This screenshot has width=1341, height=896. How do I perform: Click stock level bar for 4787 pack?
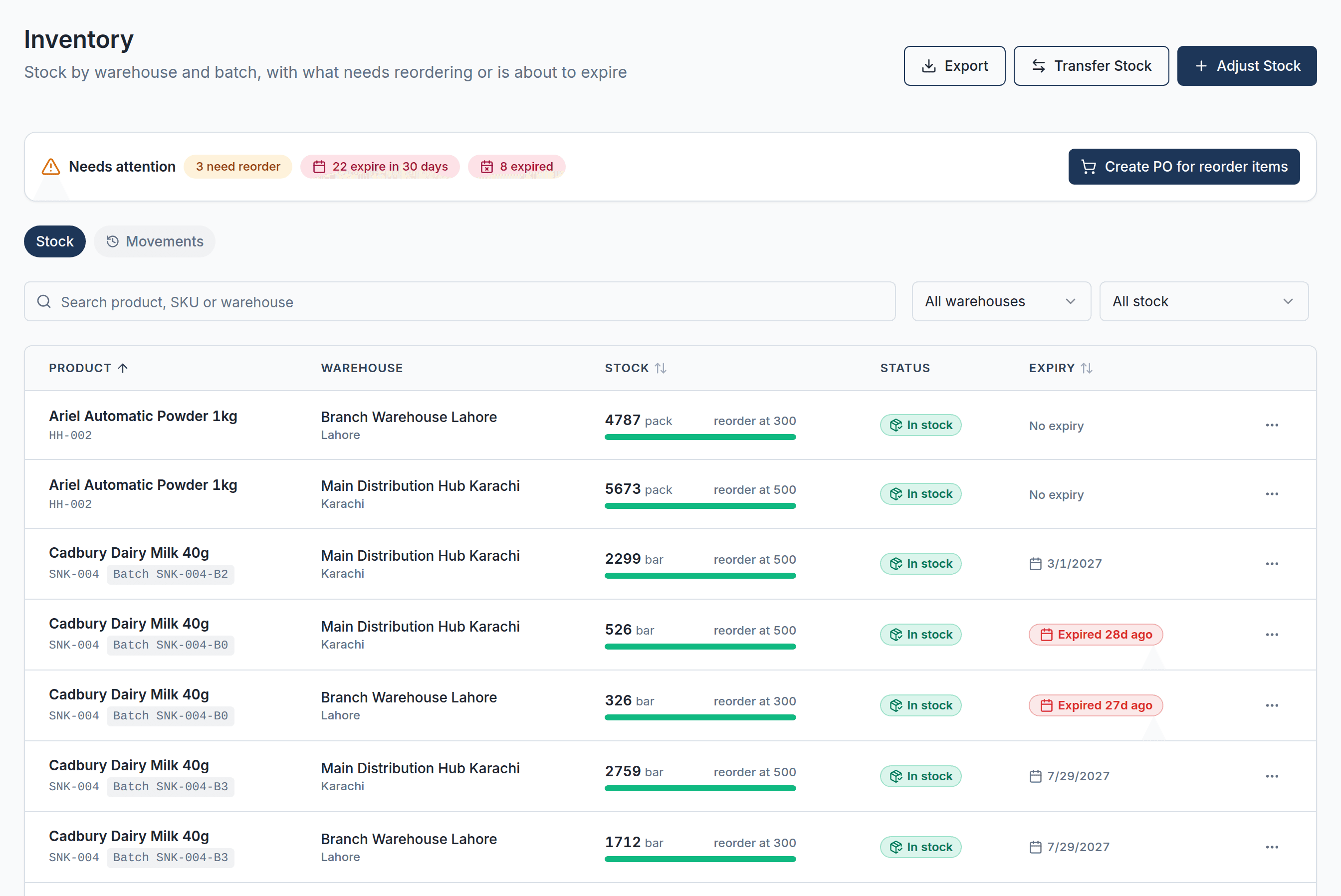700,437
